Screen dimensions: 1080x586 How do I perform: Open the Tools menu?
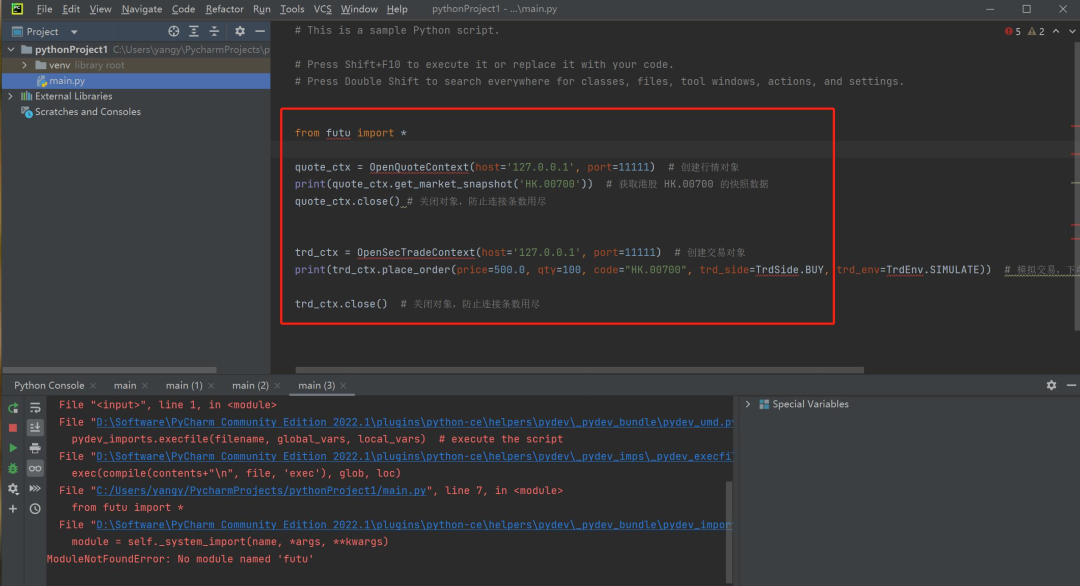click(292, 9)
